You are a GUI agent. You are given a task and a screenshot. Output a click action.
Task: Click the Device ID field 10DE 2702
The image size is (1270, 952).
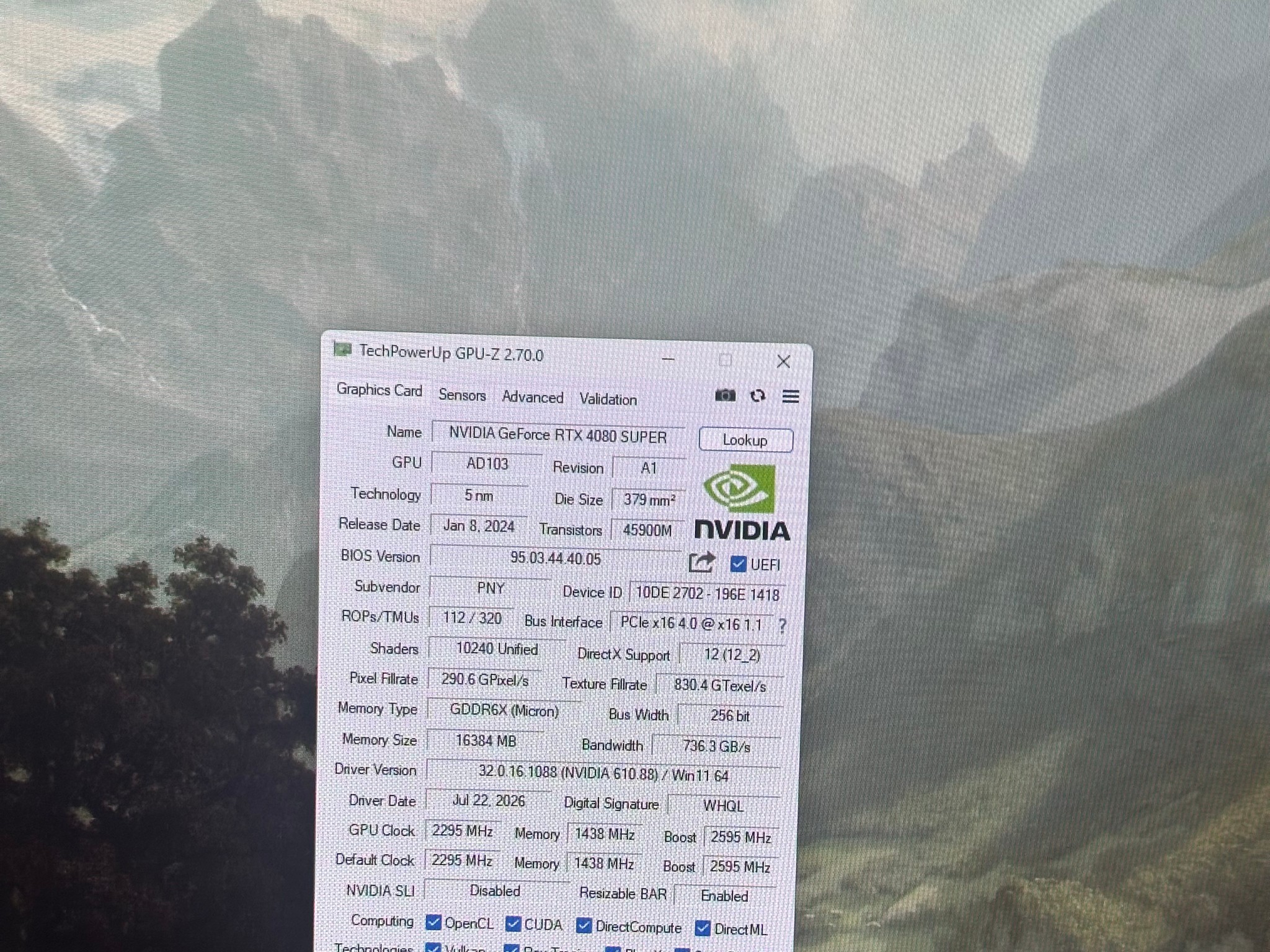[x=708, y=594]
